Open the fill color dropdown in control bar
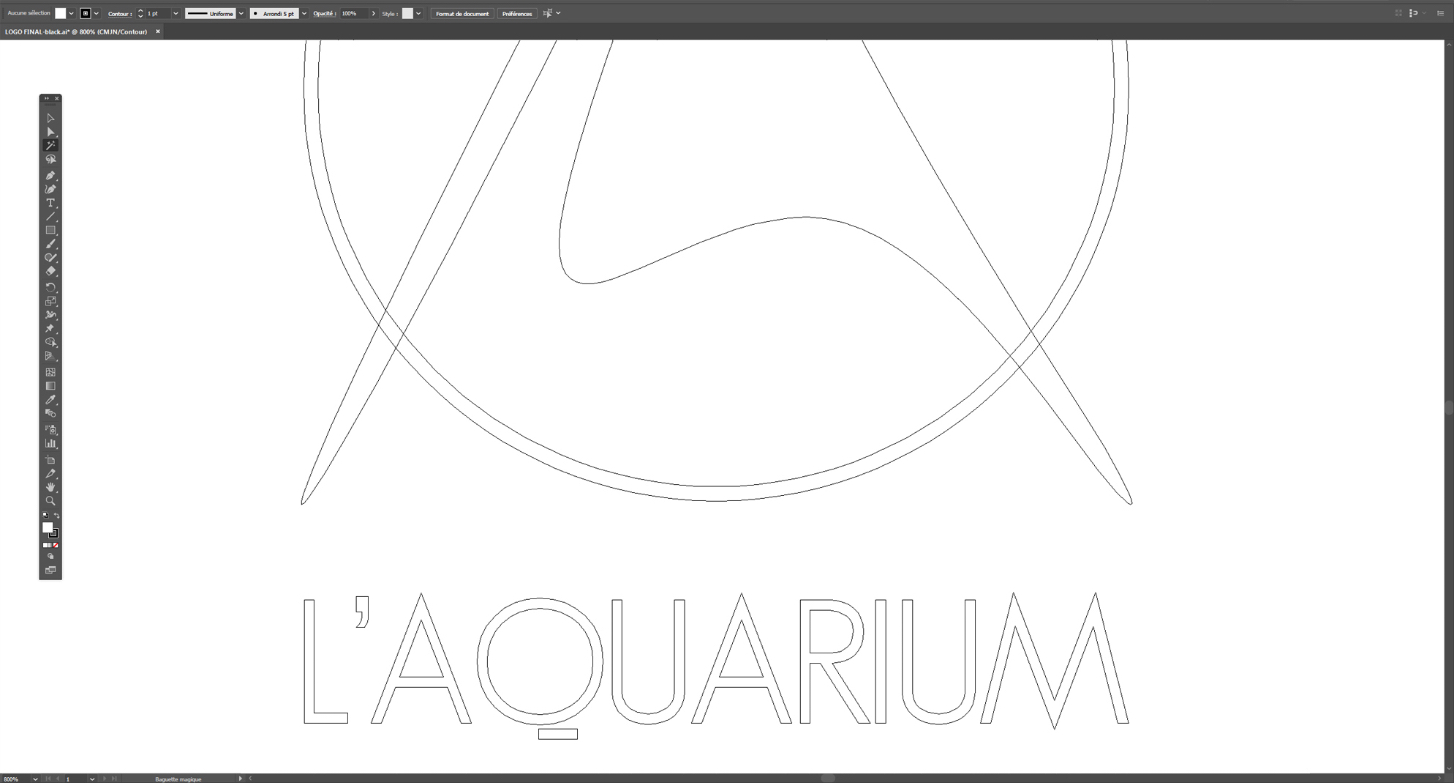The width and height of the screenshot is (1454, 783). pos(71,13)
